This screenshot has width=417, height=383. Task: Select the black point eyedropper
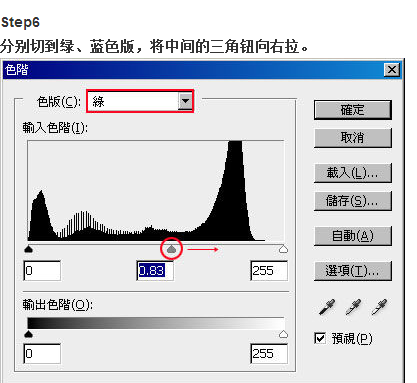click(327, 307)
